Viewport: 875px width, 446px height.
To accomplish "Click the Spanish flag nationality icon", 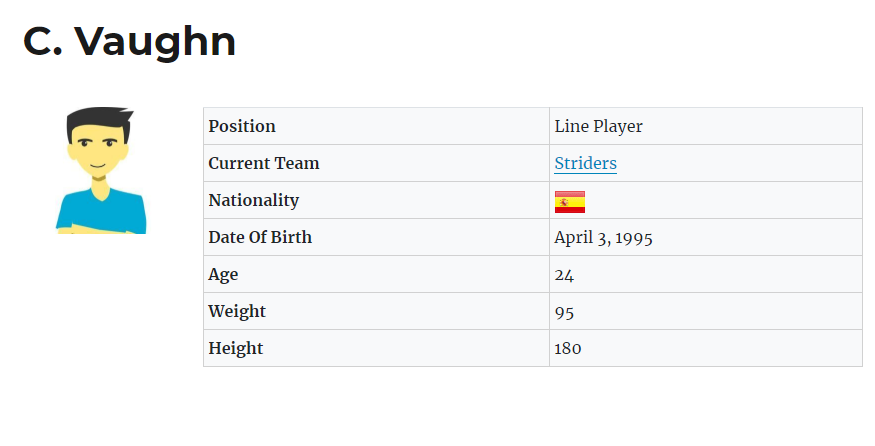I will coord(569,201).
